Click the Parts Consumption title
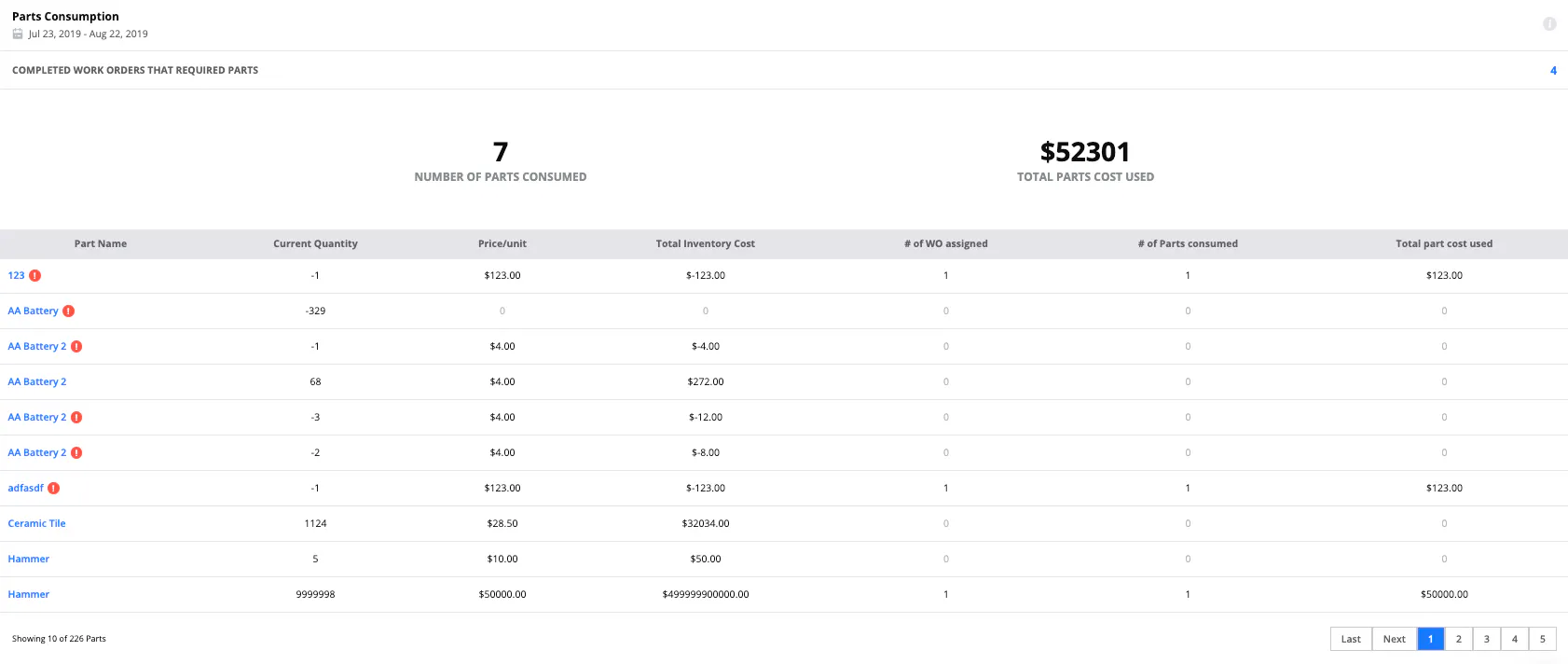Screen dimensions: 1568x664 (x=65, y=16)
